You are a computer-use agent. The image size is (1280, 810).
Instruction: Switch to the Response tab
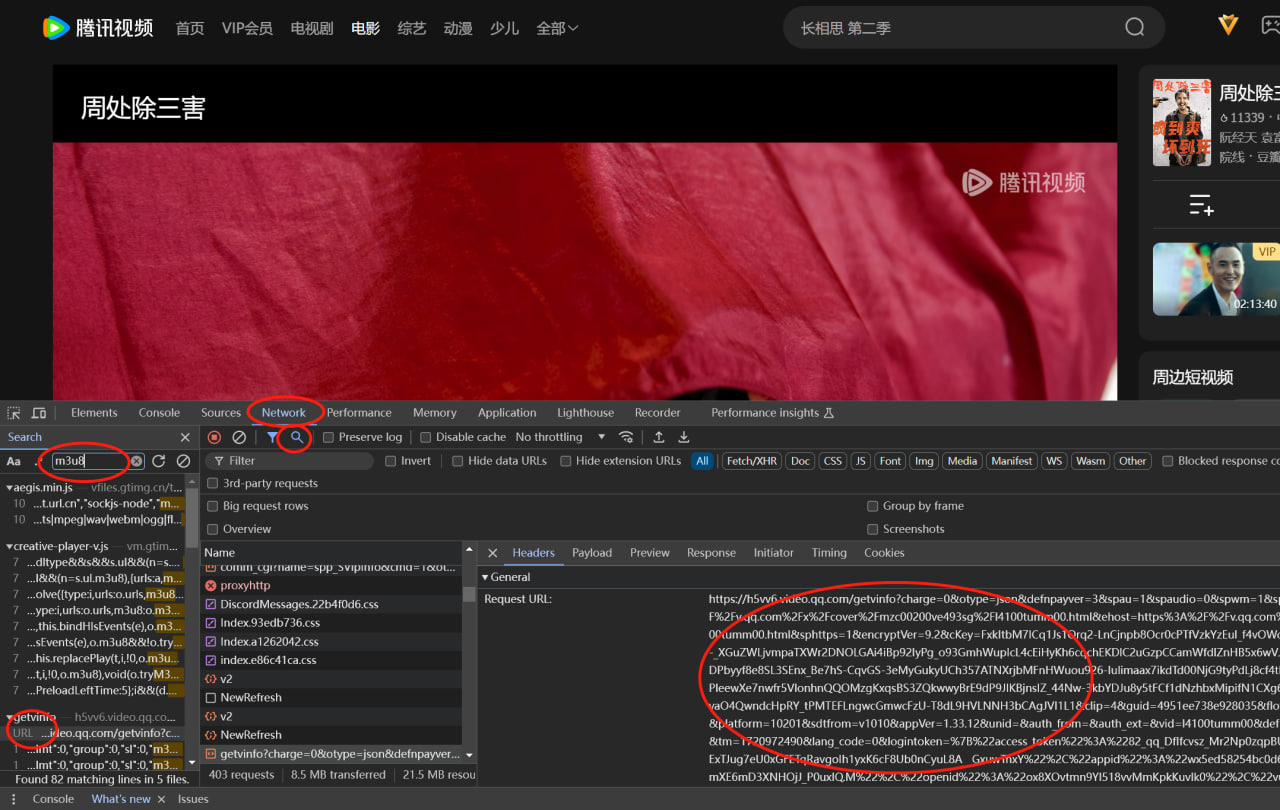pos(711,553)
